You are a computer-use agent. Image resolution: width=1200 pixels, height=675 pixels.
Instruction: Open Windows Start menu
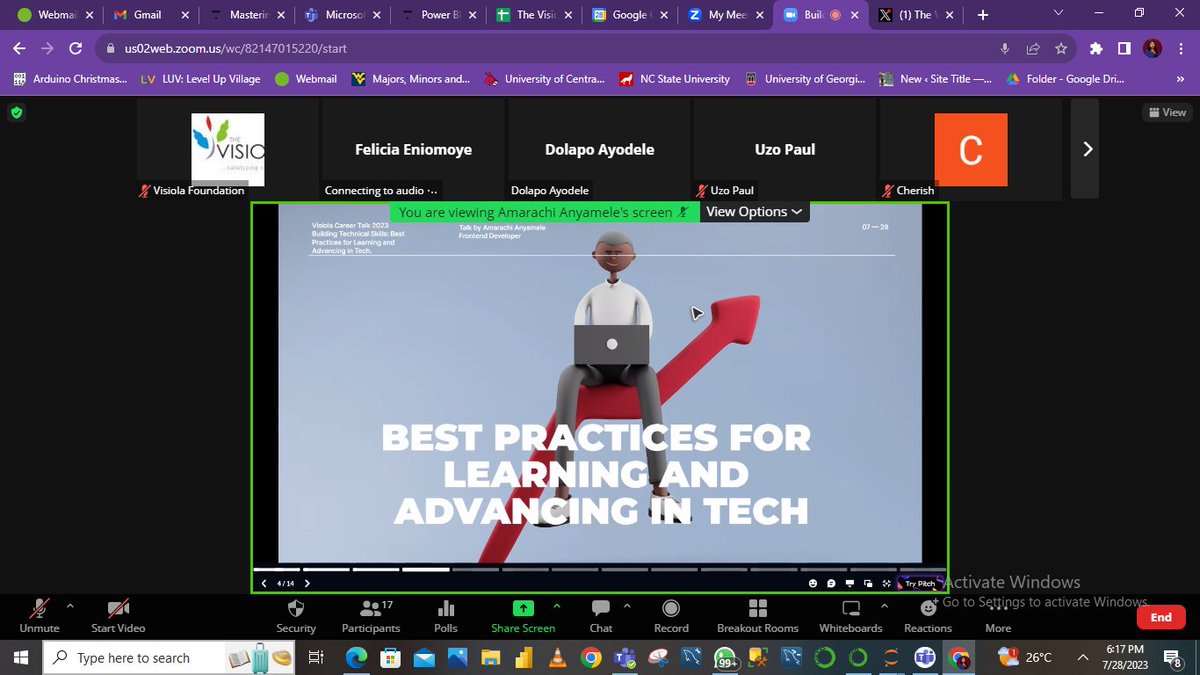(22, 657)
